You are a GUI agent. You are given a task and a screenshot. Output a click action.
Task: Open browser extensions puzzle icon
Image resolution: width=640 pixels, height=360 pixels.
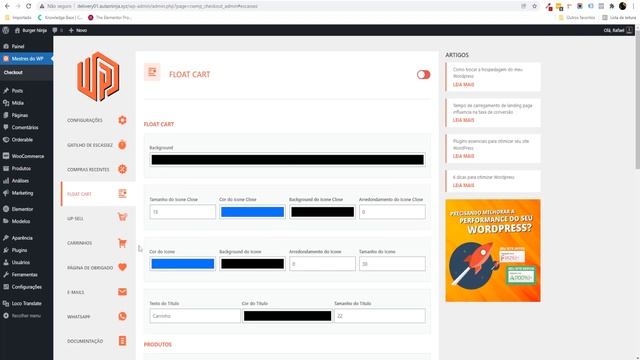point(611,6)
